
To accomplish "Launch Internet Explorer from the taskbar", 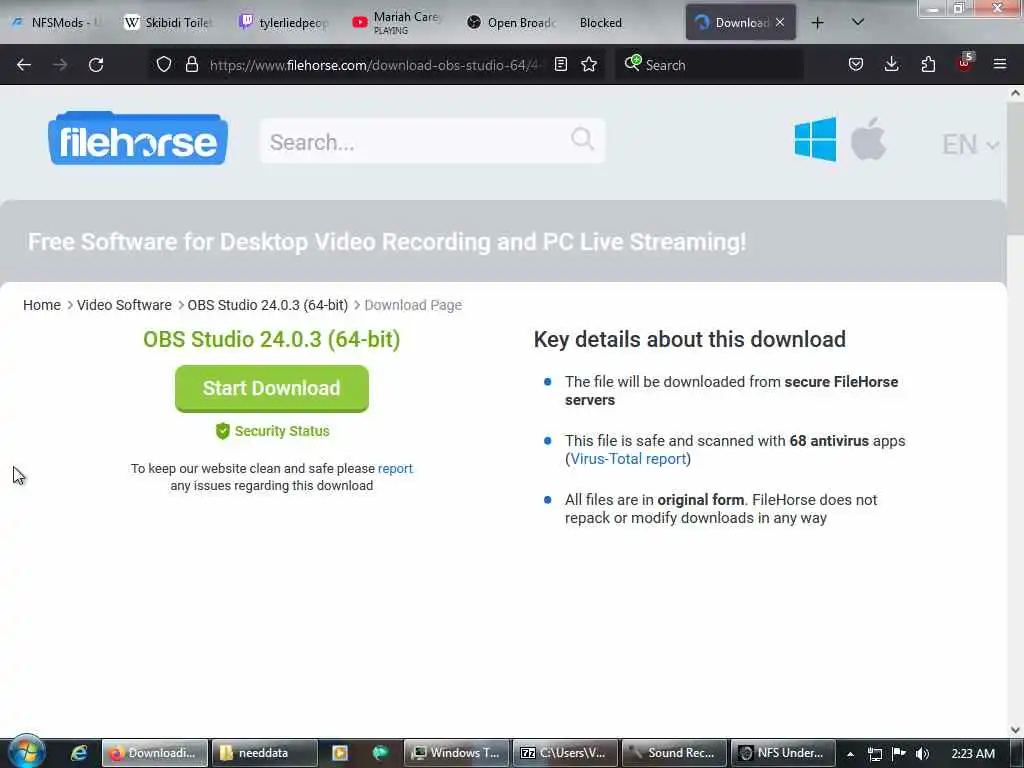I will click(x=79, y=753).
